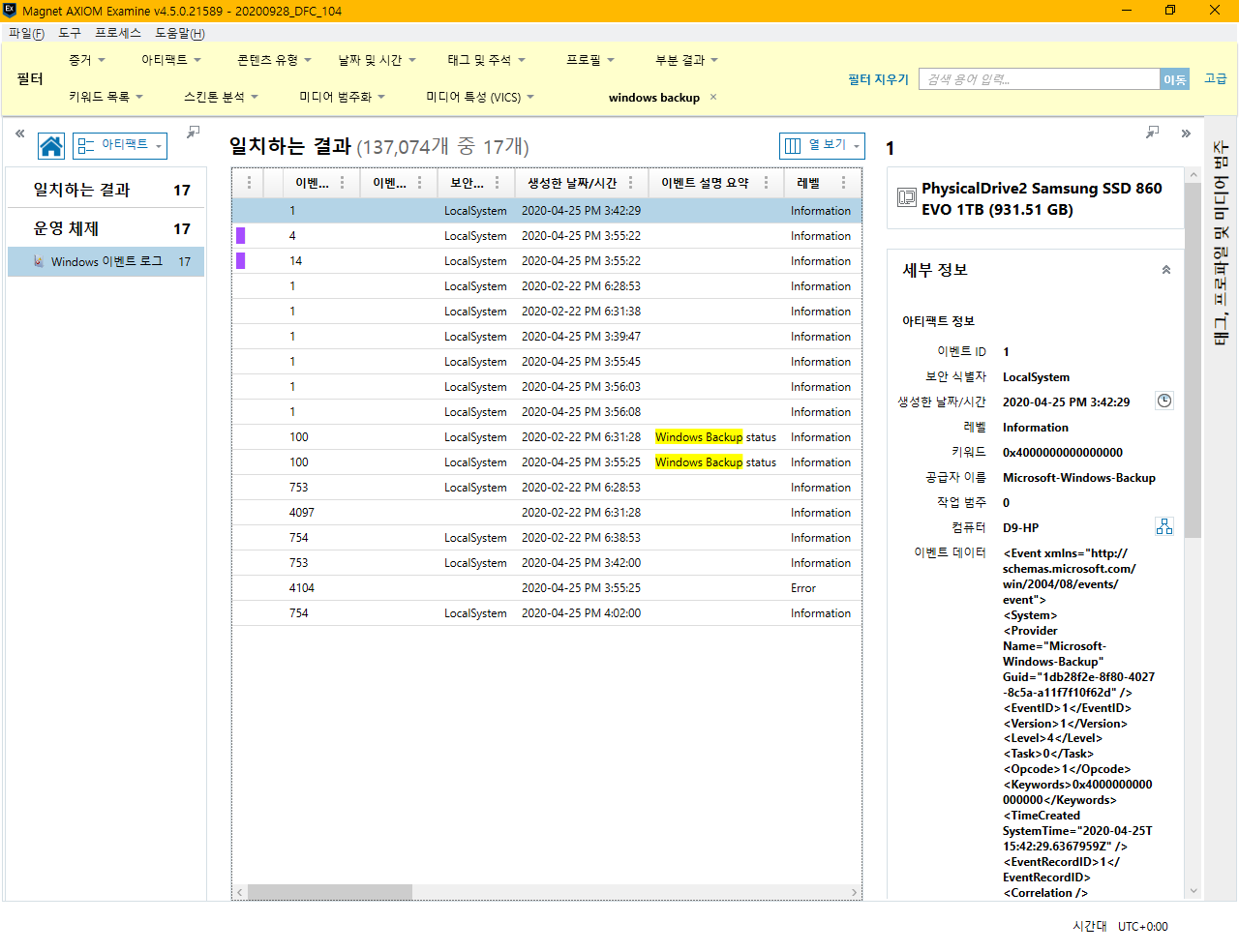Select 일치하는 결과 in the left panel

[x=106, y=190]
